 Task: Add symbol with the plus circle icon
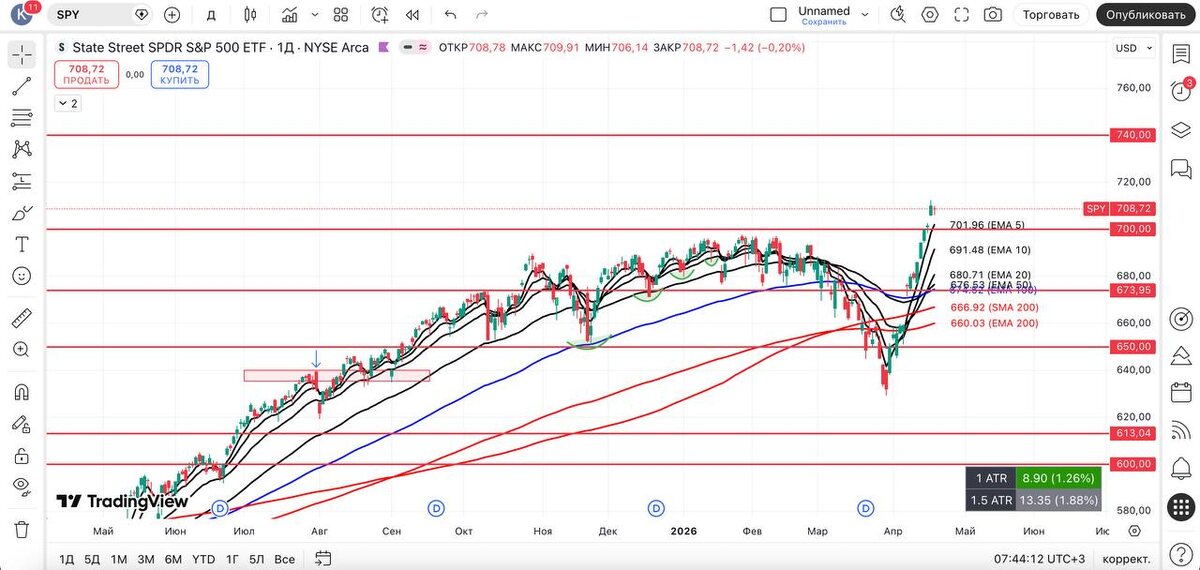(x=172, y=15)
